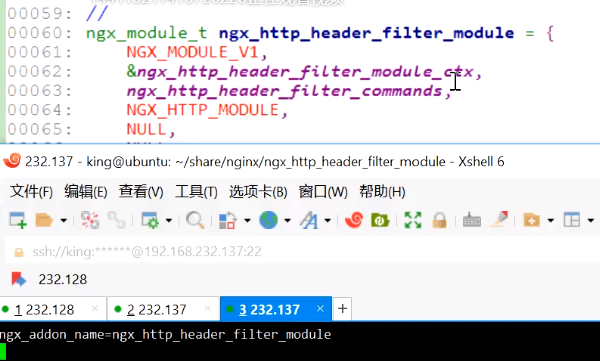Click line number 00060 in code
This screenshot has height=361, width=600.
tap(39, 33)
